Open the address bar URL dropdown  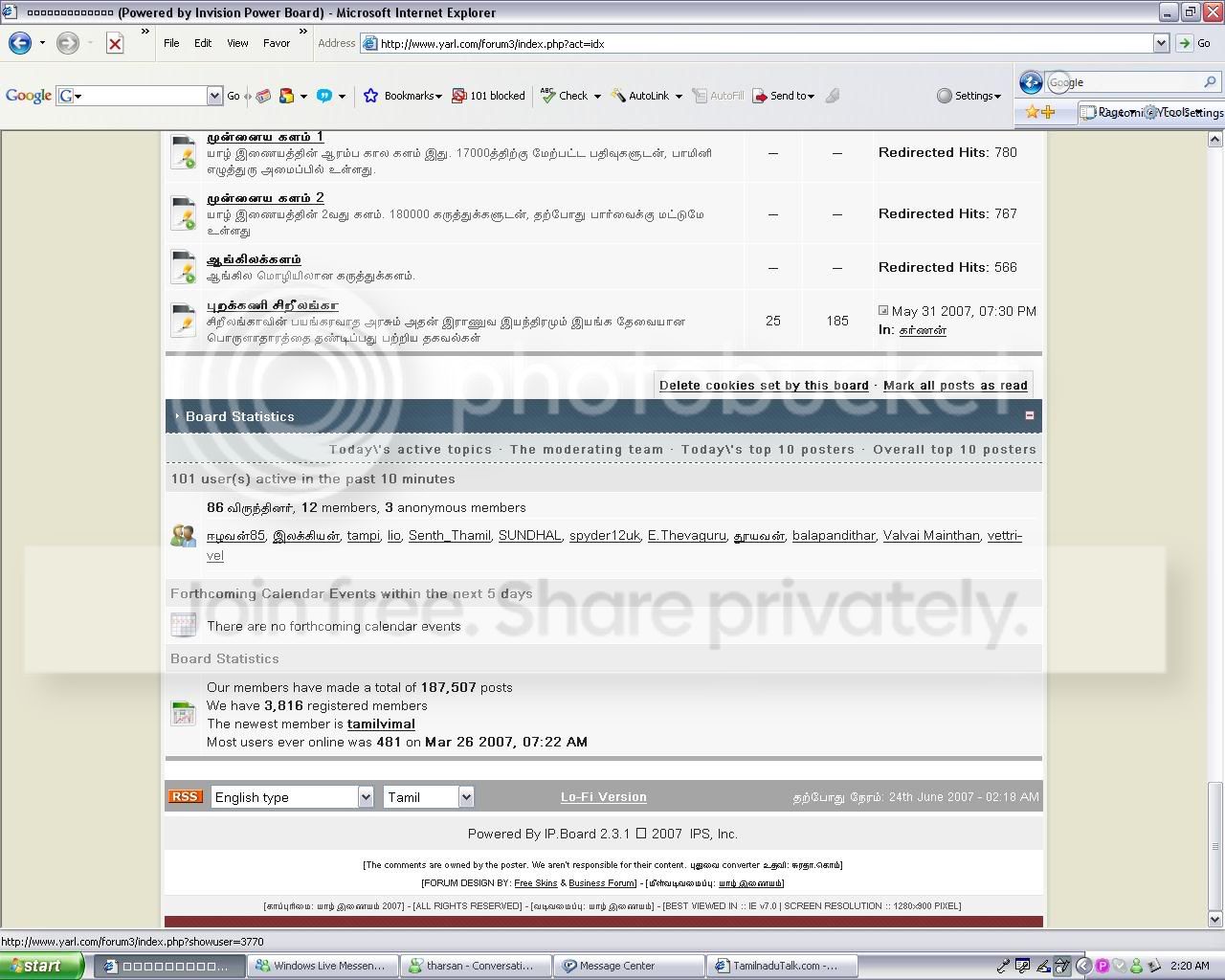tap(1161, 43)
